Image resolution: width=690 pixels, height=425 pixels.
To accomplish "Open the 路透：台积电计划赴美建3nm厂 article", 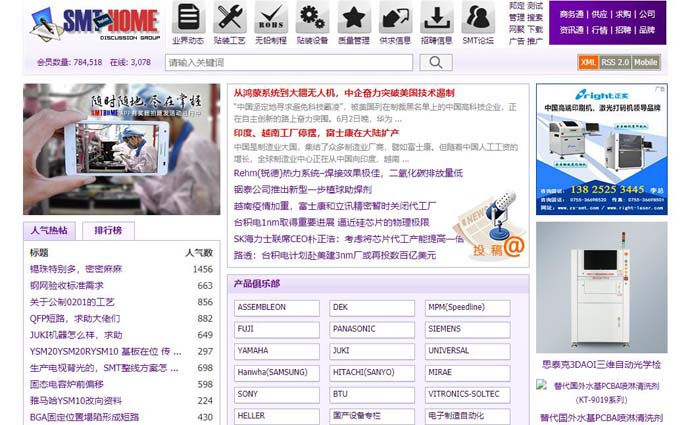I will coord(334,255).
